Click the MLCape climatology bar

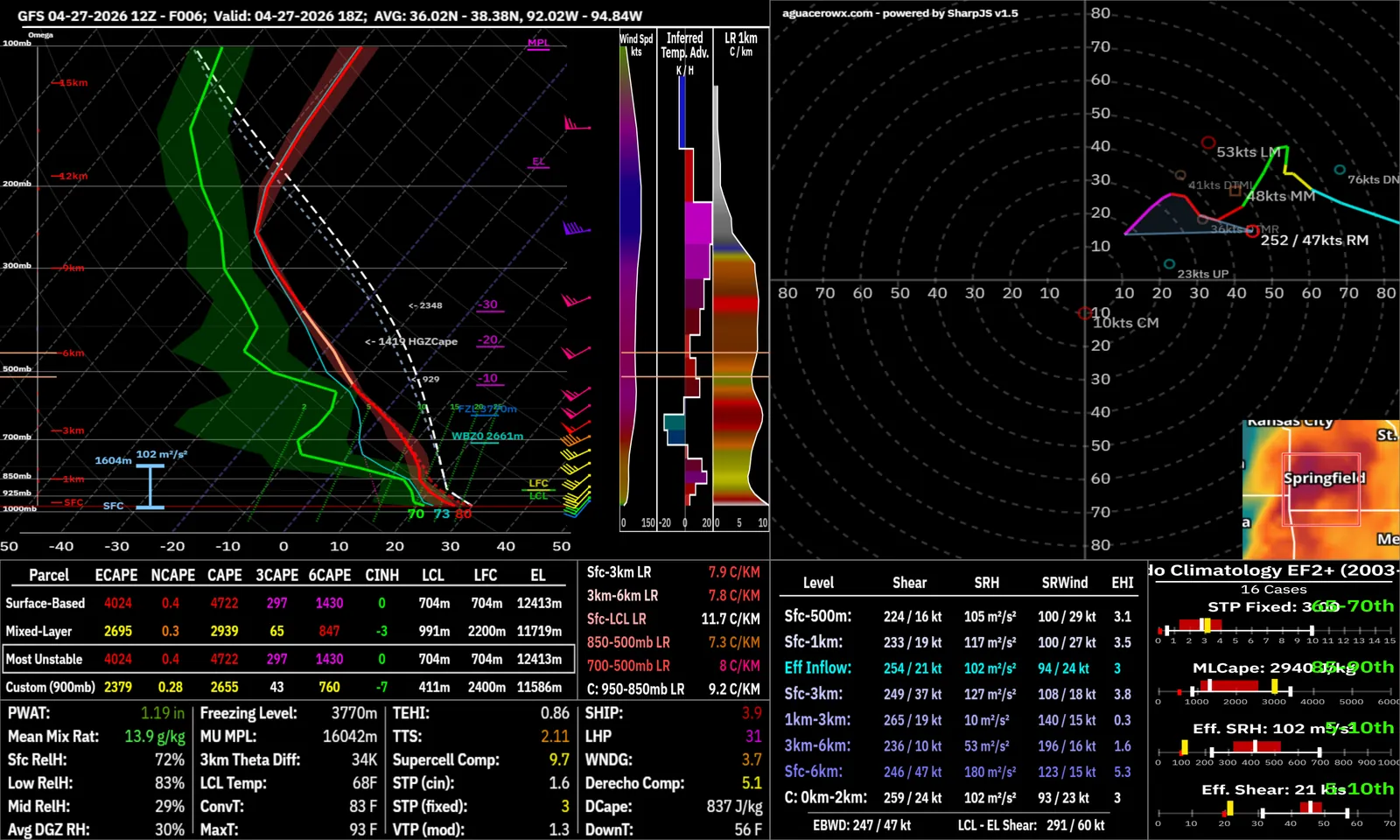click(x=1277, y=687)
